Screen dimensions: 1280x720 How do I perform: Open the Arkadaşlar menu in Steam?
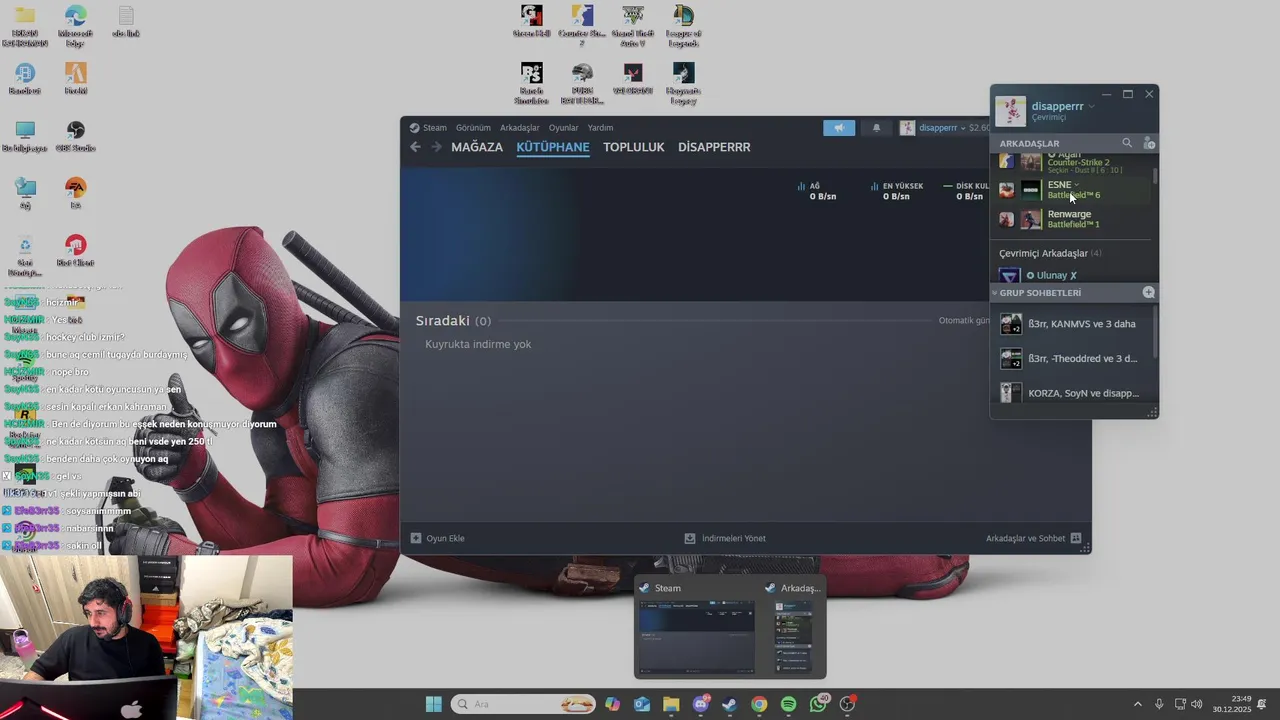pyautogui.click(x=520, y=128)
